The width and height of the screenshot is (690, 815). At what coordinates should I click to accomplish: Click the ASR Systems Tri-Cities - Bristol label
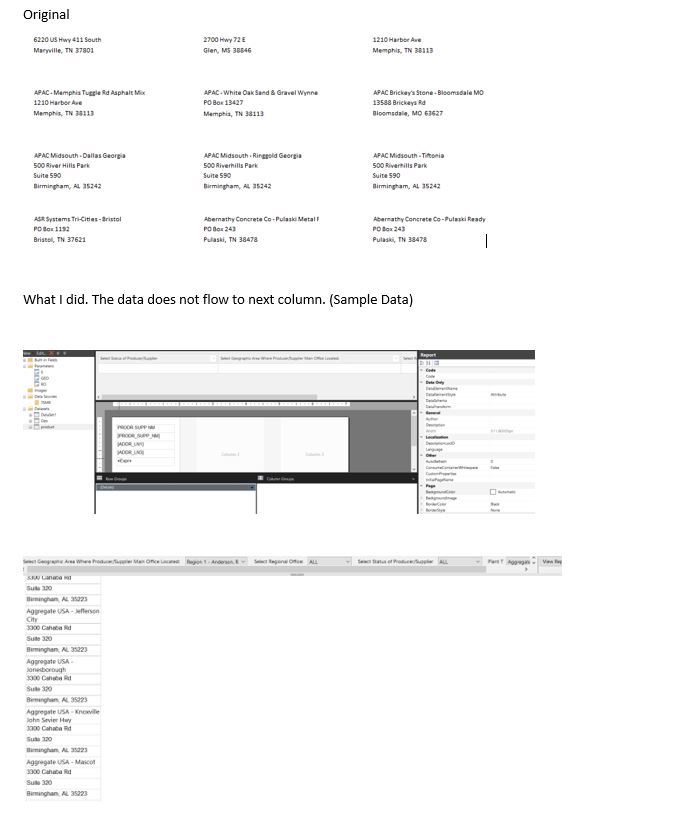pyautogui.click(x=77, y=219)
